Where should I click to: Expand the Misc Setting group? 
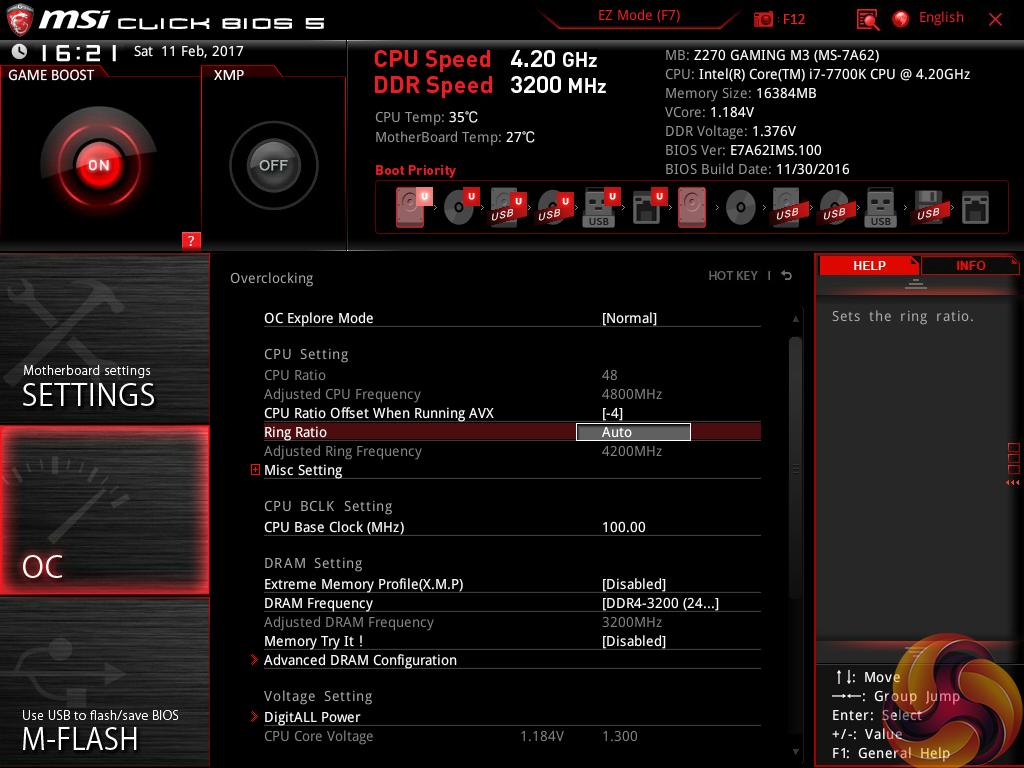[x=303, y=470]
